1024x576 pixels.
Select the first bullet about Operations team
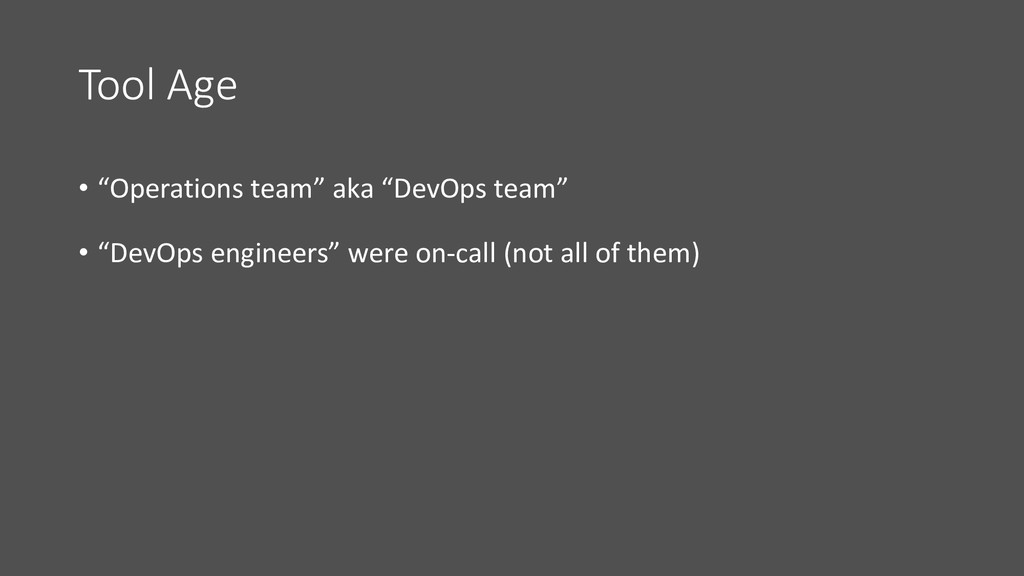(323, 189)
